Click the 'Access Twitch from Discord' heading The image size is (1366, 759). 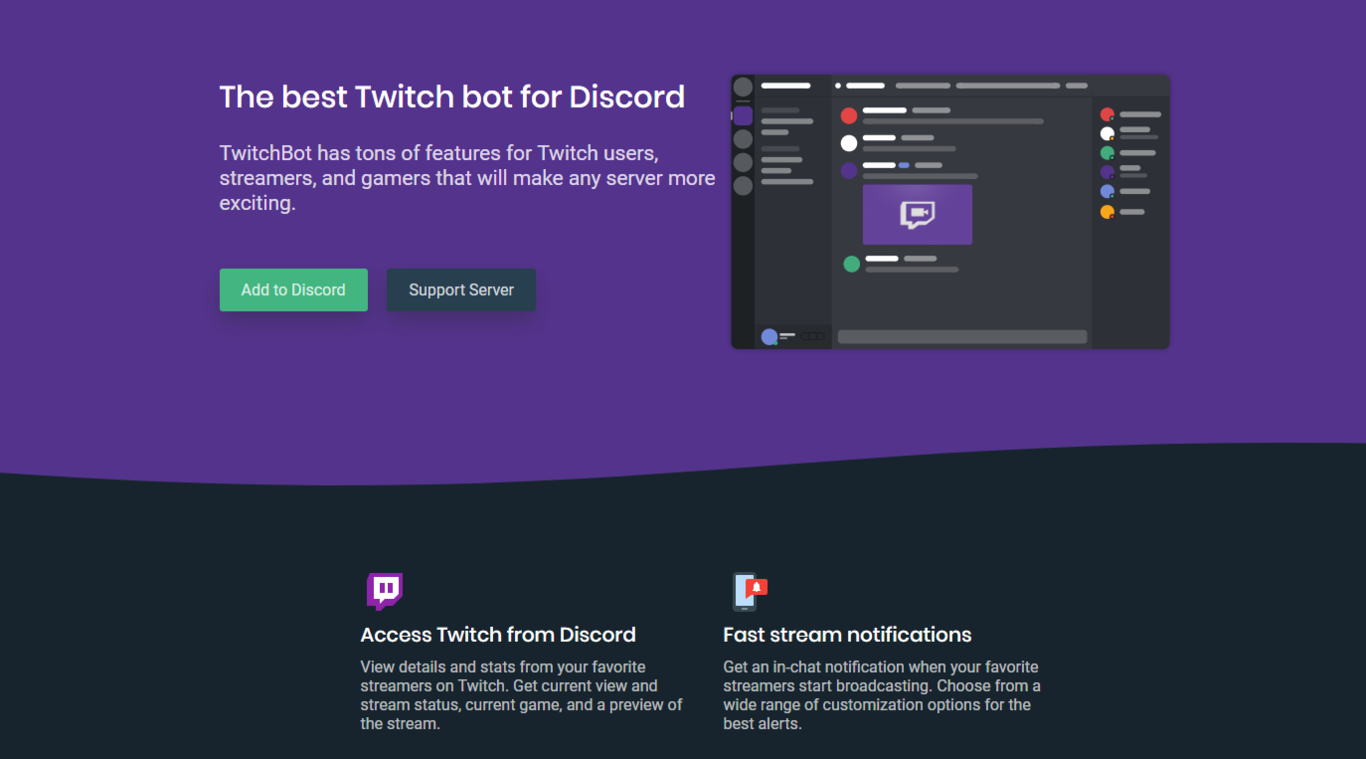(498, 635)
